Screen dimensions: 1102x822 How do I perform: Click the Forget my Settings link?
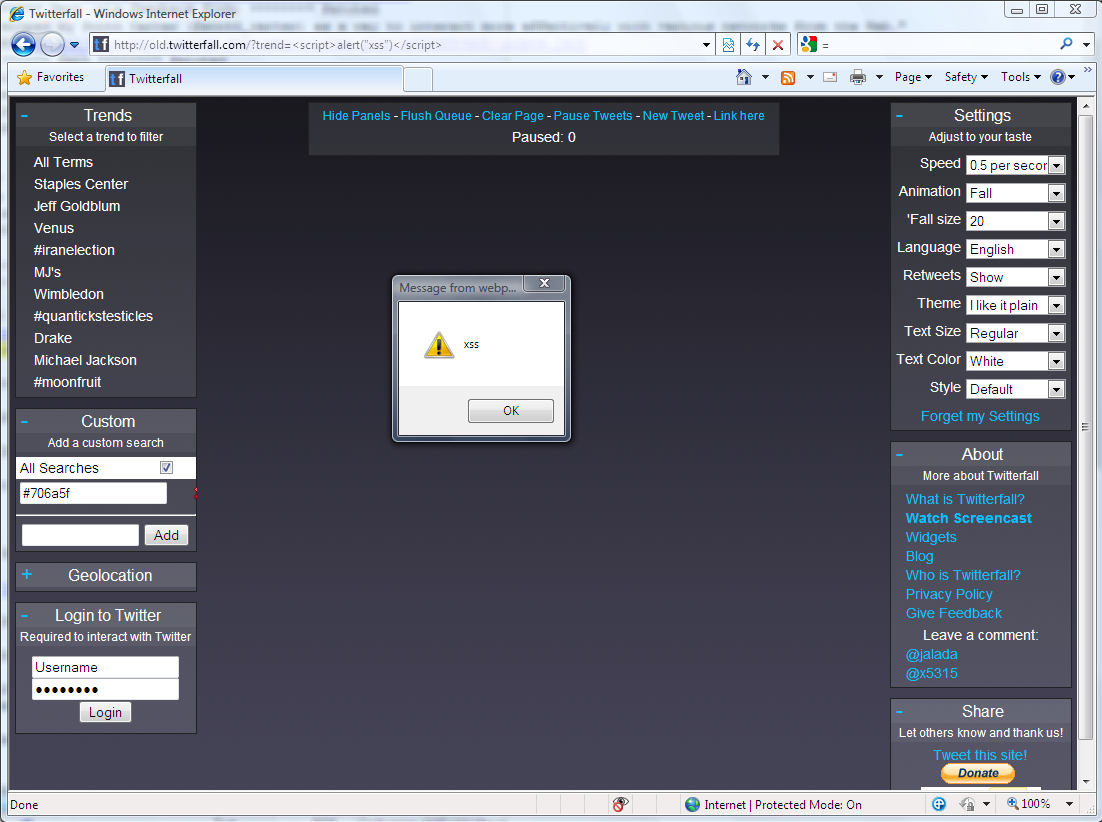pos(980,417)
